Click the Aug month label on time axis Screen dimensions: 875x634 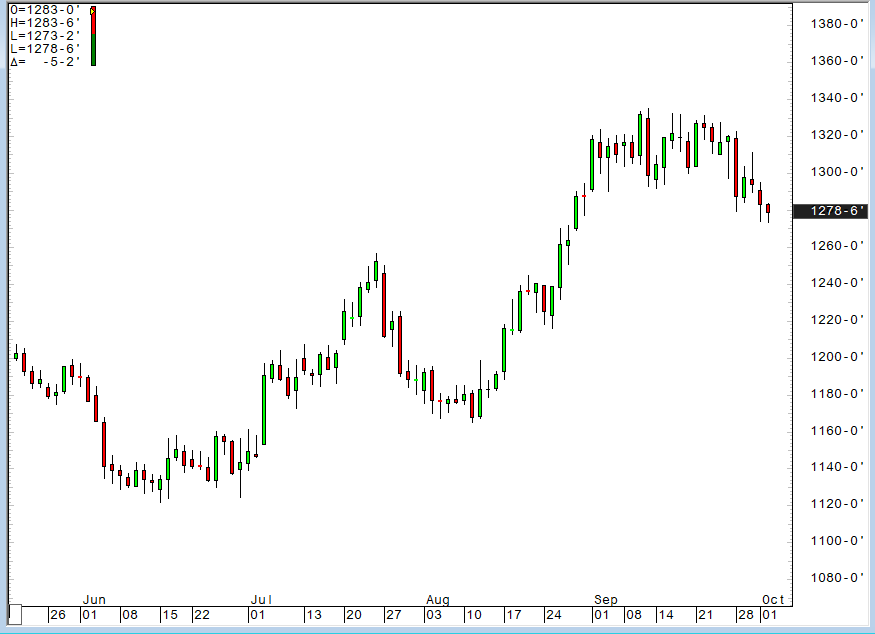[438, 599]
